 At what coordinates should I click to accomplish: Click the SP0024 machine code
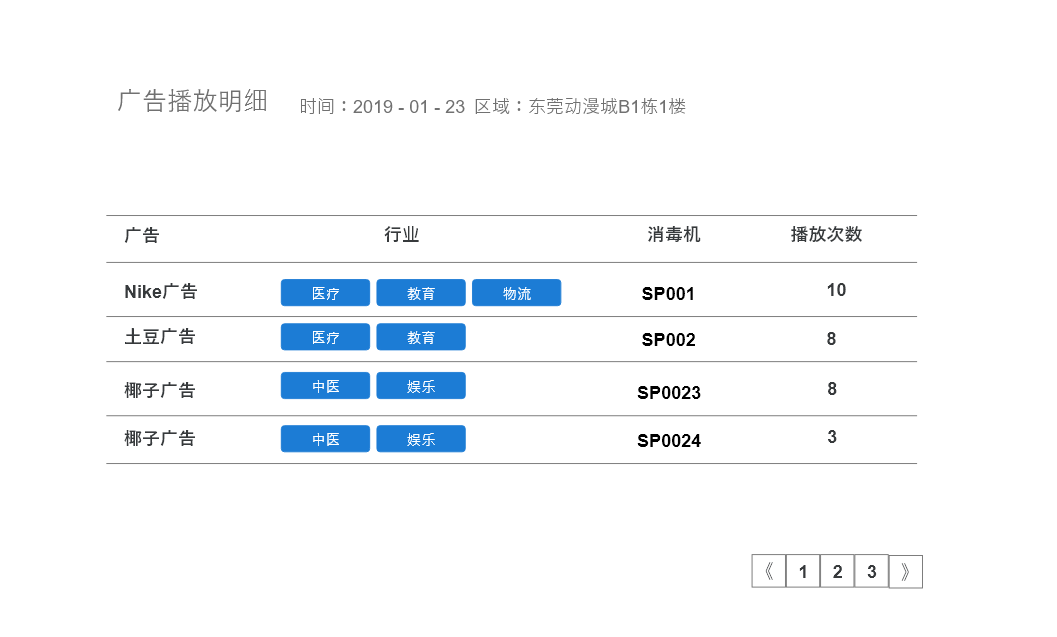click(x=669, y=441)
